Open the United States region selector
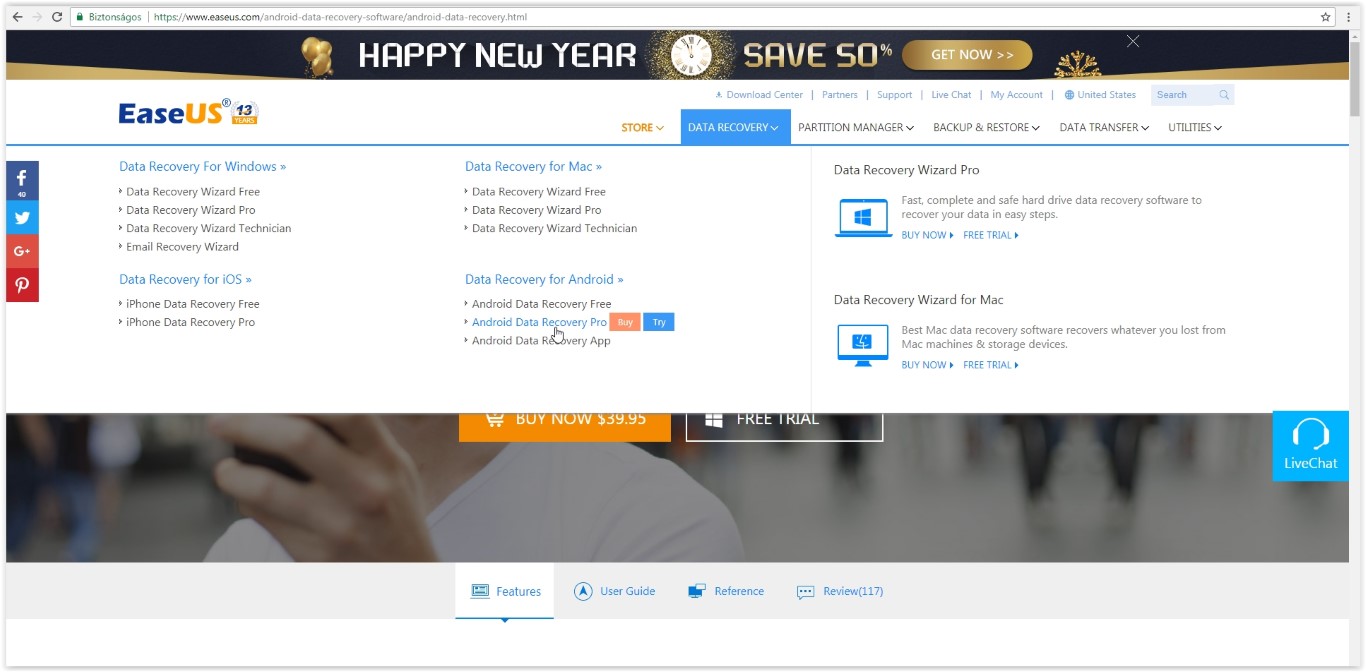 coord(1100,95)
